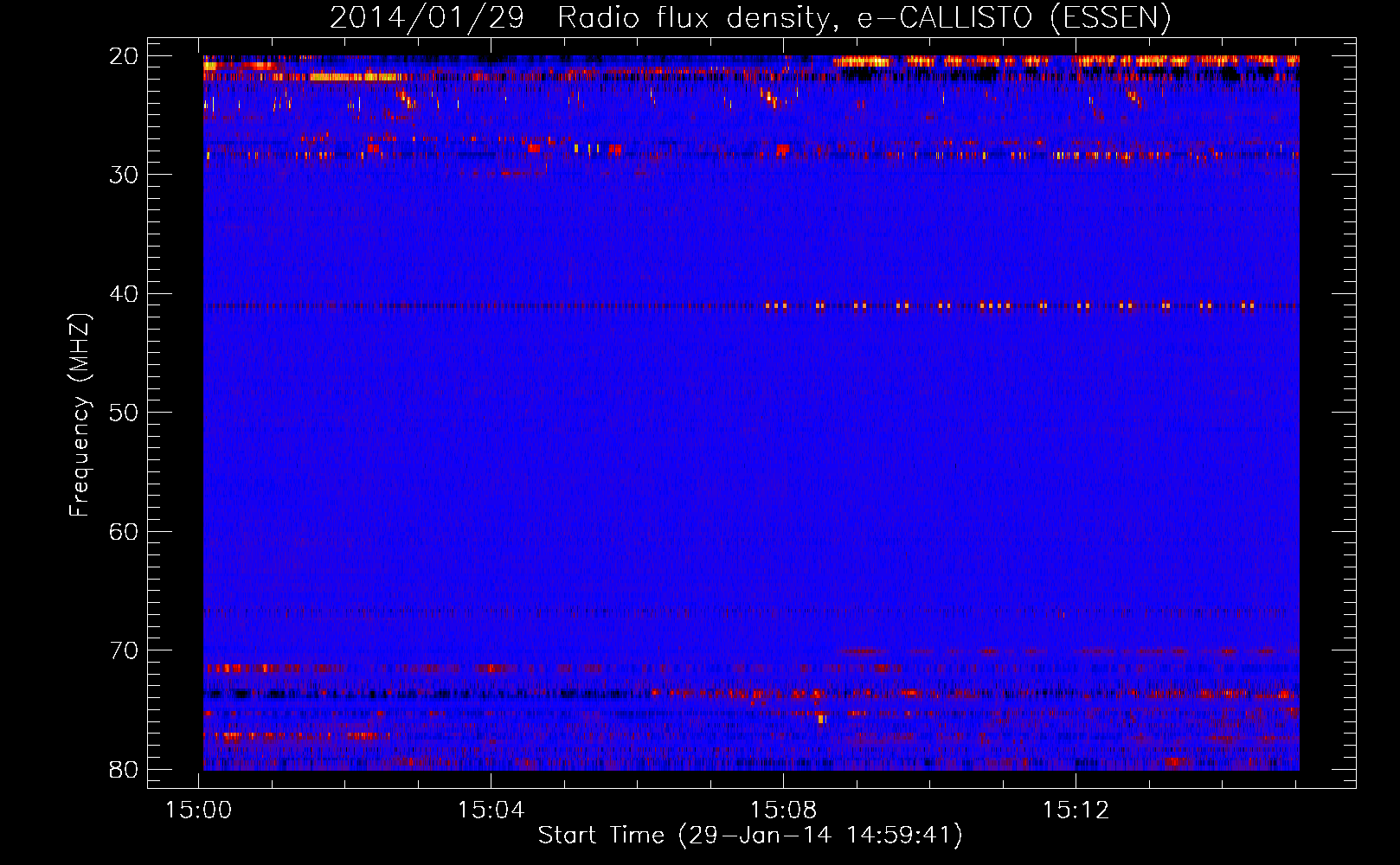Click the 15:12 time tick label

click(1076, 811)
